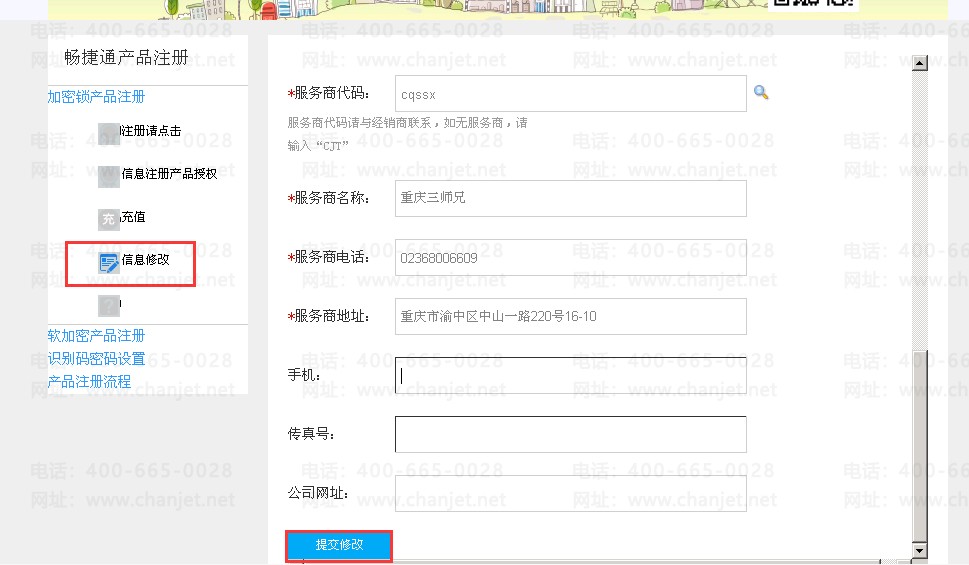Click the 服务商代码 text field
The image size is (969, 565).
coord(570,93)
